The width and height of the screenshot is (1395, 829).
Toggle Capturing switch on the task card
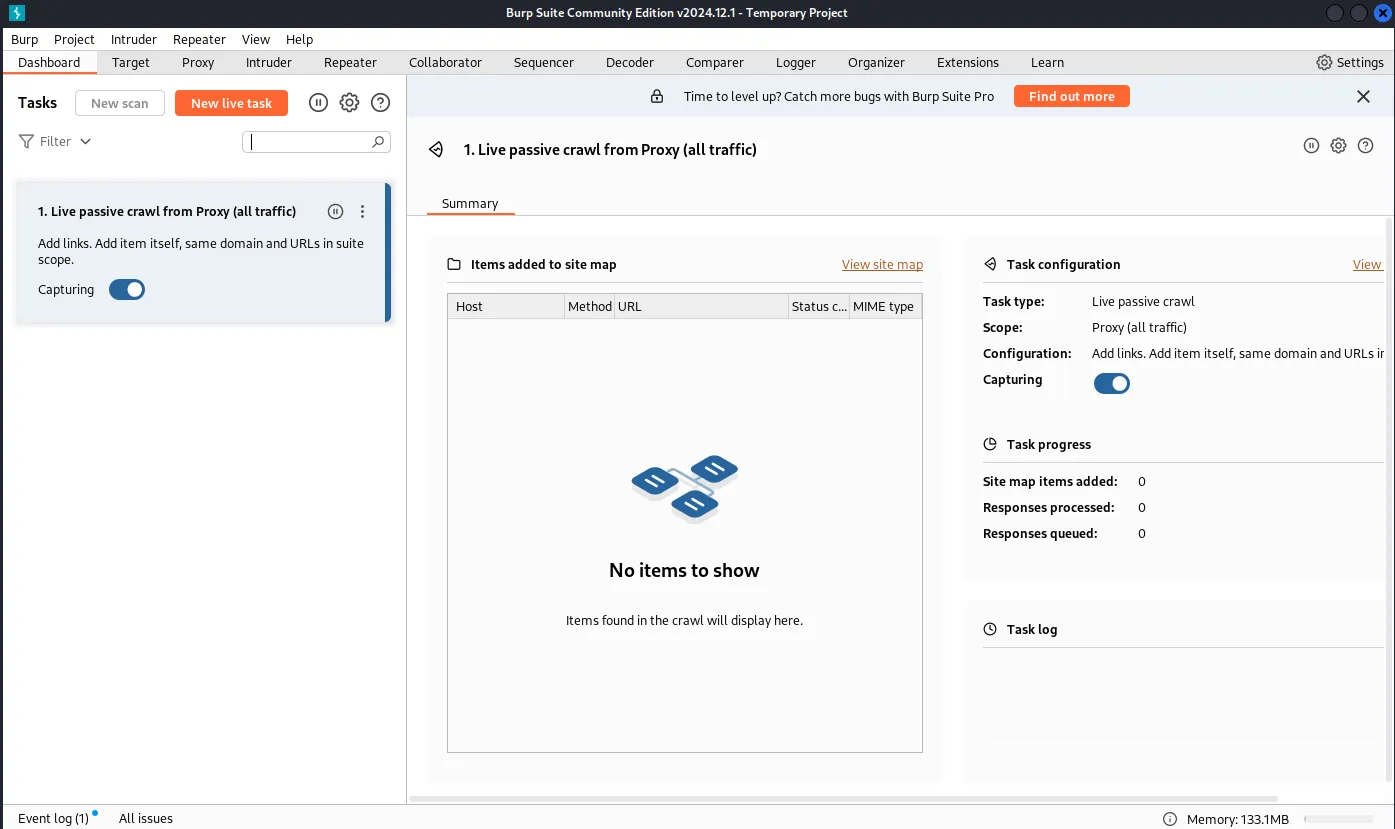[127, 290]
